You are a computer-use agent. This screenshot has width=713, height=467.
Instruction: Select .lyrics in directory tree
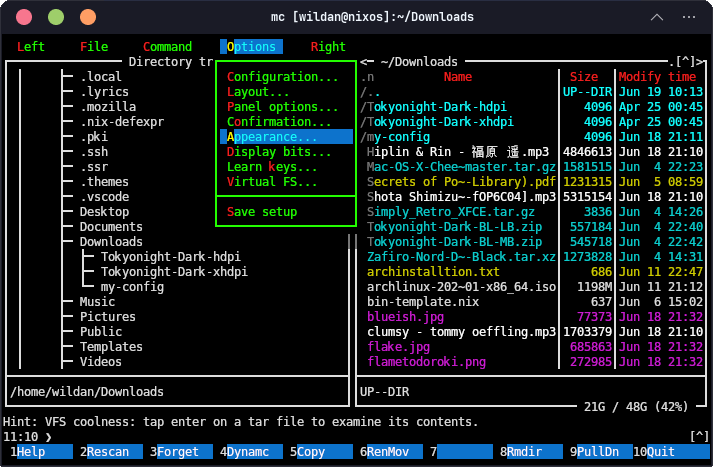[x=105, y=91]
